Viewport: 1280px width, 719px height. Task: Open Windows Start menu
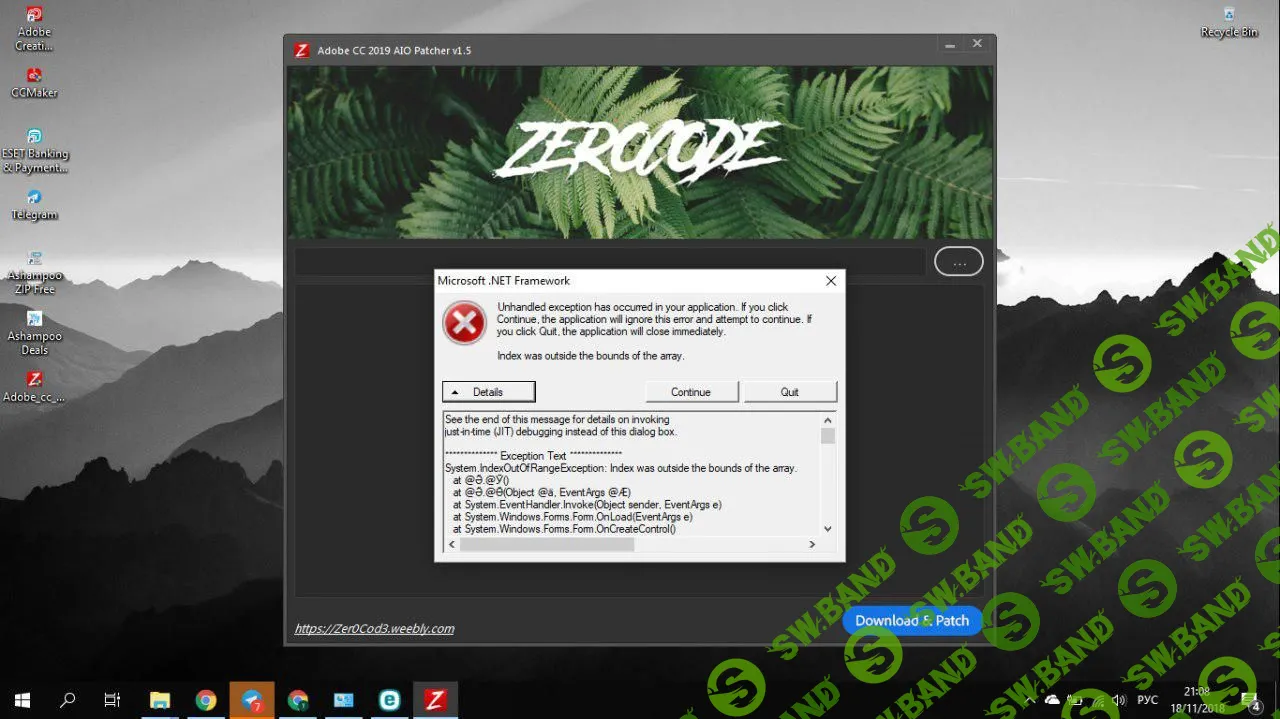tap(22, 700)
